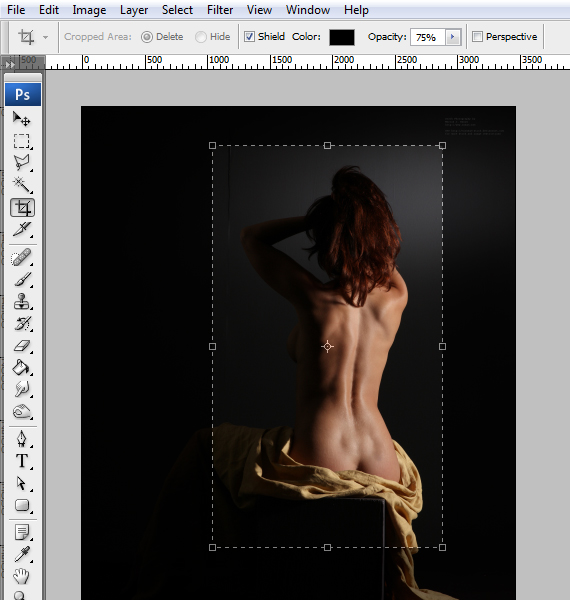Select the Move tool

[21, 119]
